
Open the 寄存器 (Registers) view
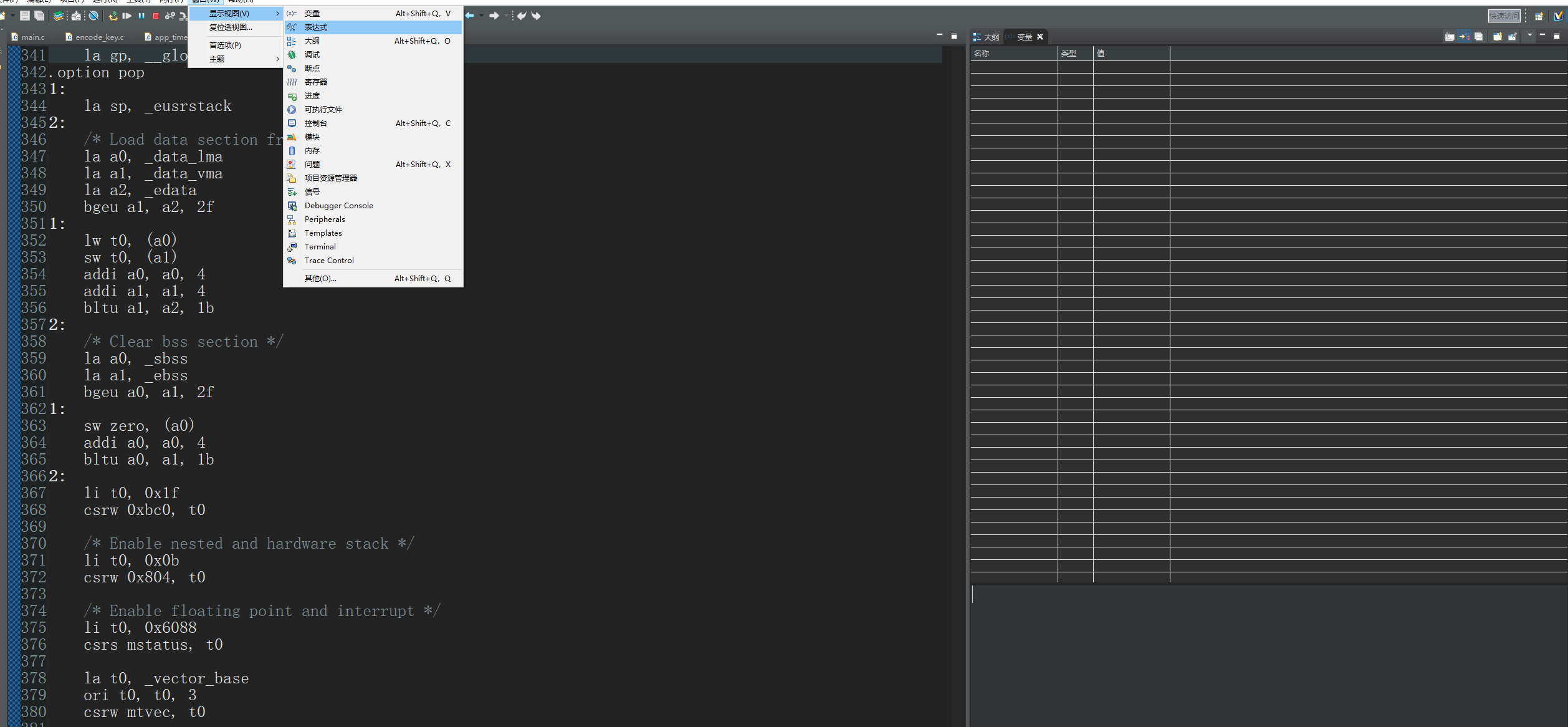click(373, 82)
